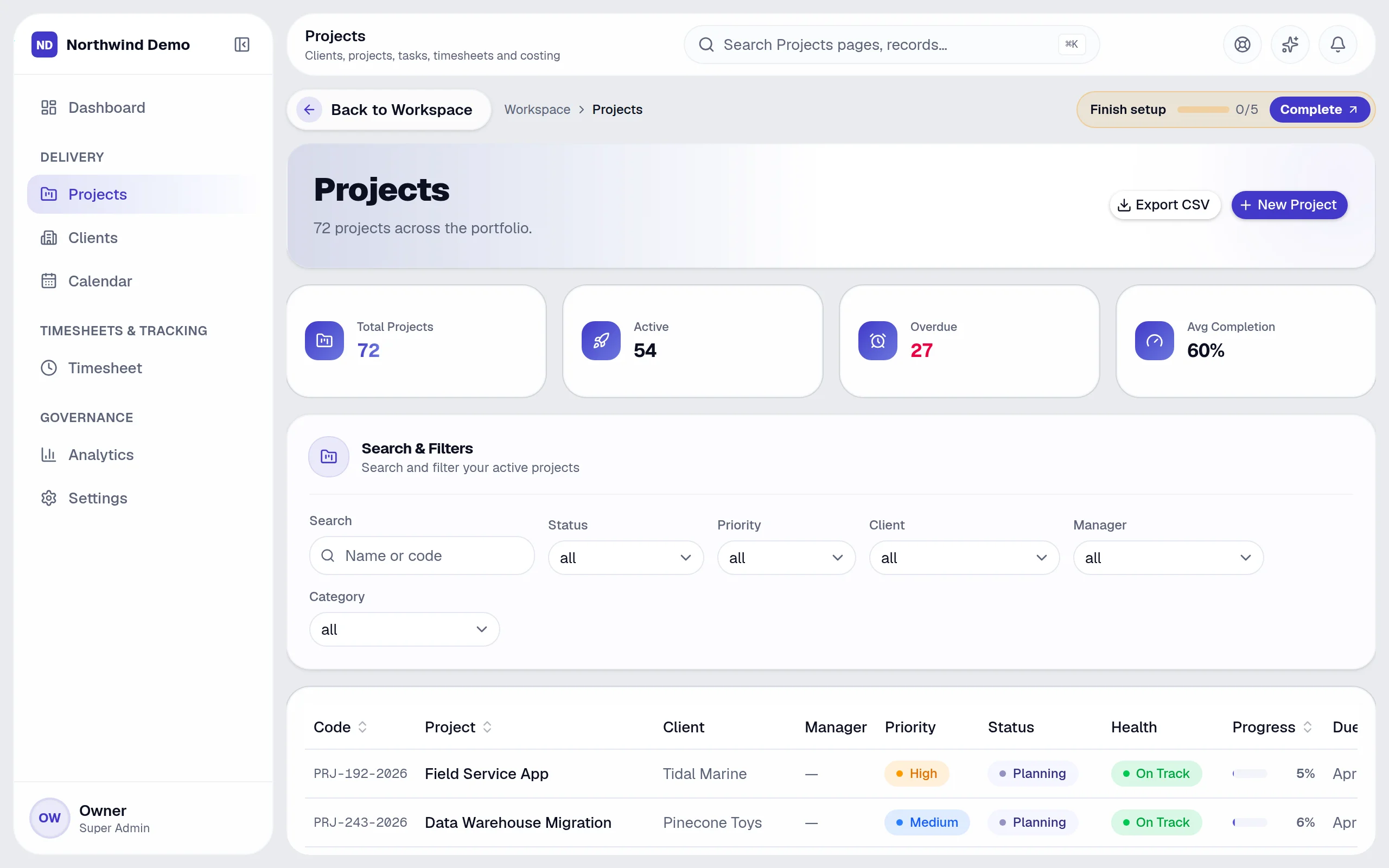1389x868 pixels.
Task: Click the Medium priority badge
Action: pyautogui.click(x=927, y=822)
